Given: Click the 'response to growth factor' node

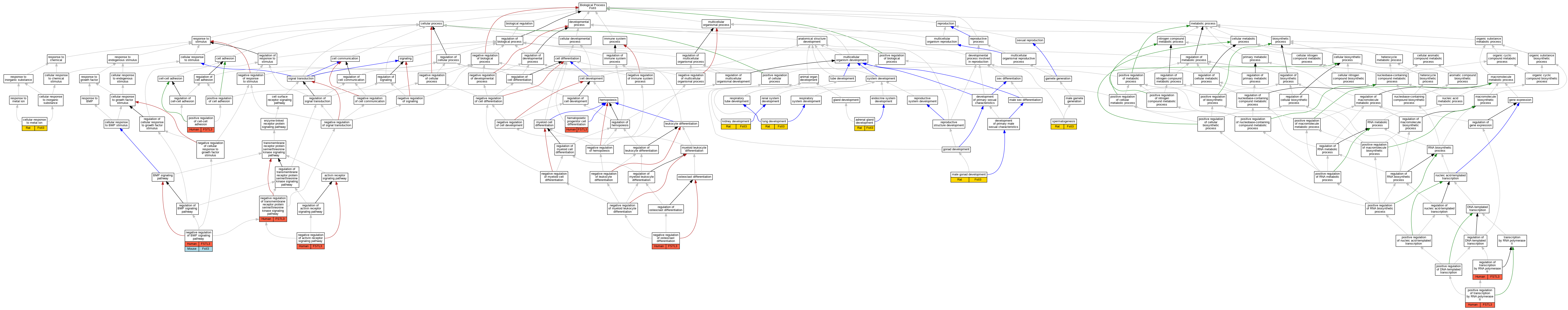Looking at the screenshot, I should (89, 78).
